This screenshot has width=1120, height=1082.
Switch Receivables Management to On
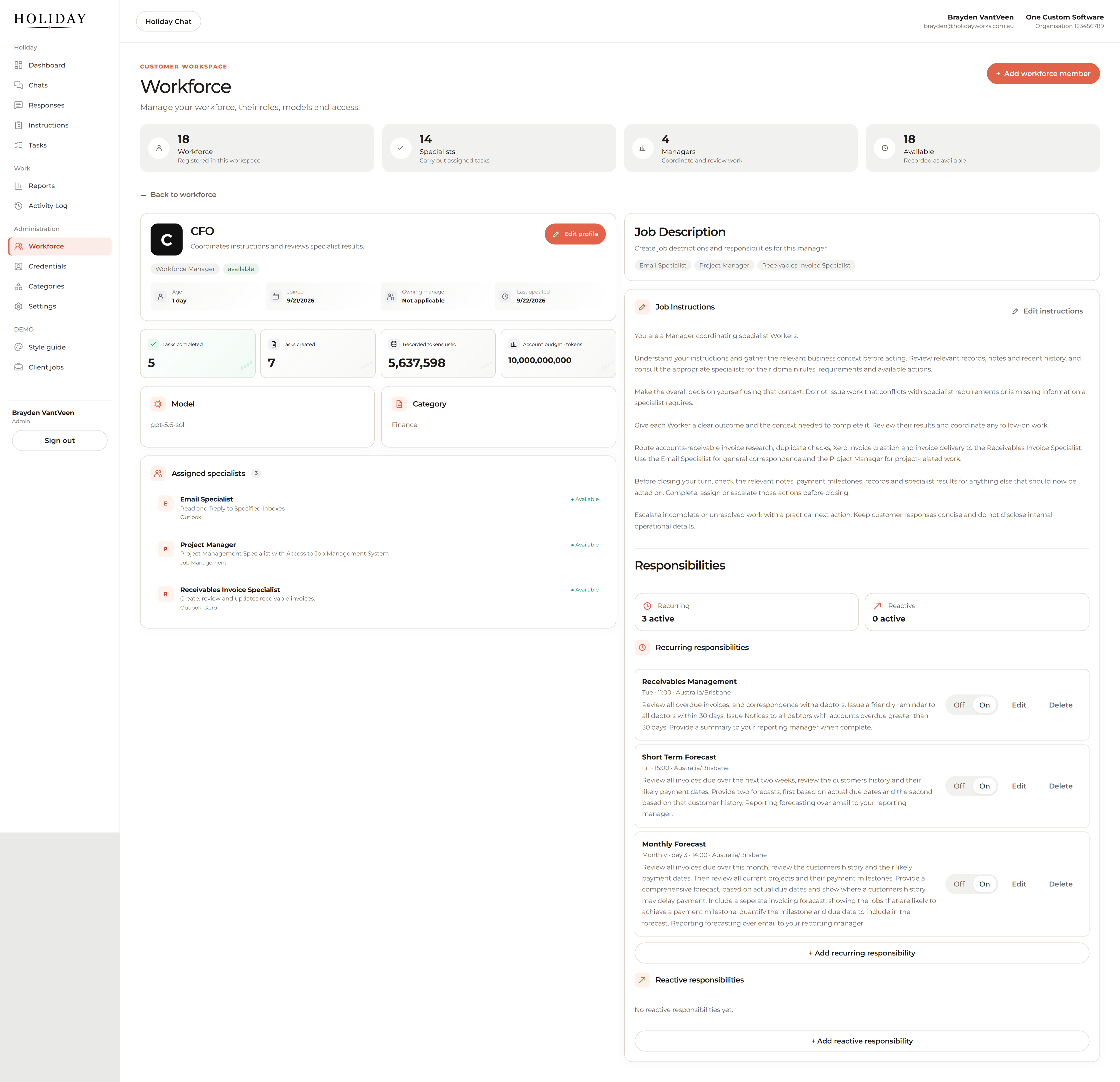pos(985,705)
